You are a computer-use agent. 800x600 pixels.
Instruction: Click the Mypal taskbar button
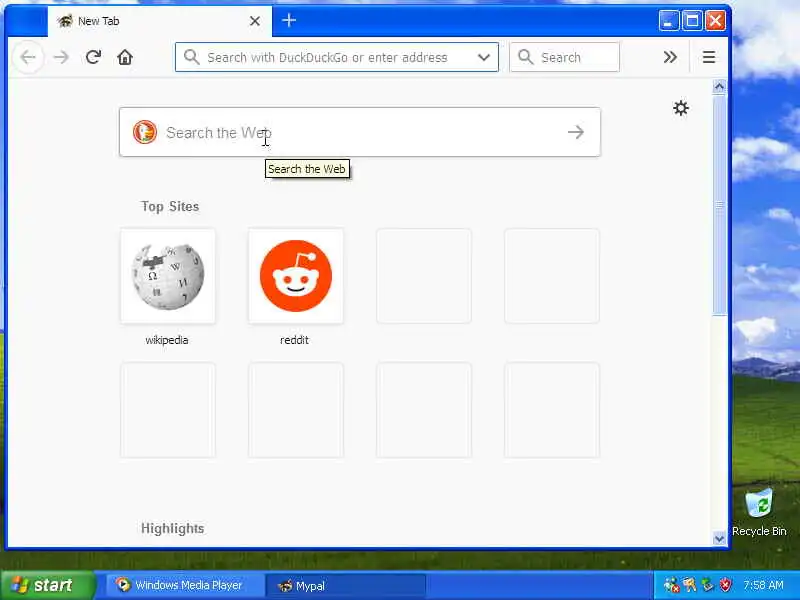point(345,585)
